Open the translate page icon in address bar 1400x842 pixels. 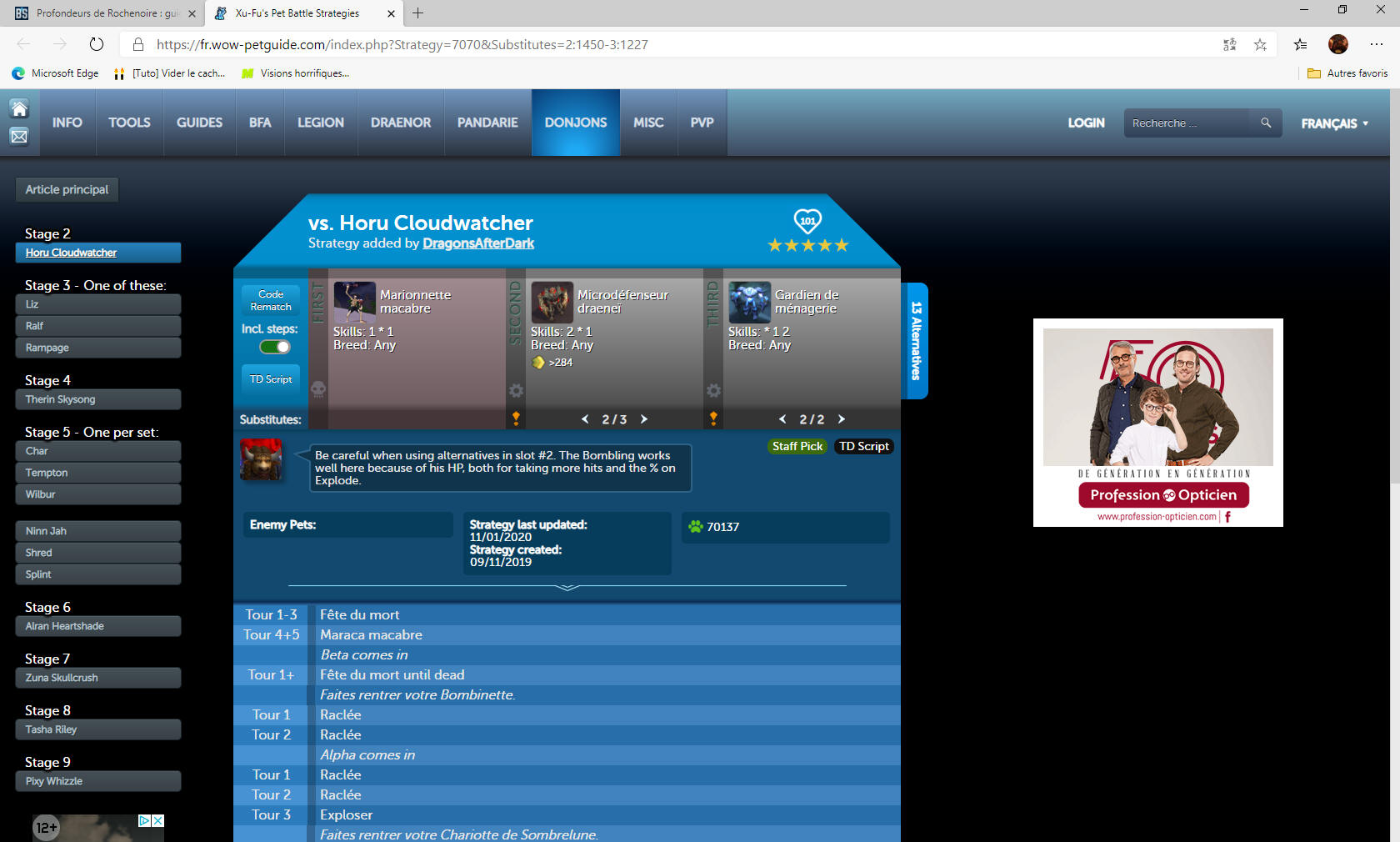point(1229,44)
